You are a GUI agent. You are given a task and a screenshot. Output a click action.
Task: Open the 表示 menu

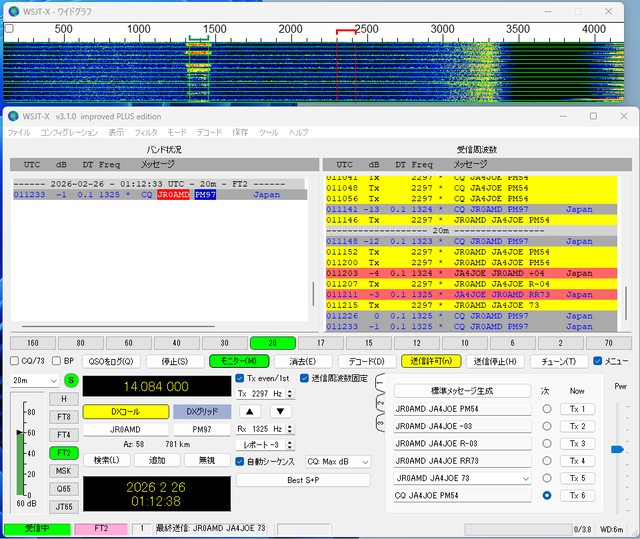(x=116, y=133)
